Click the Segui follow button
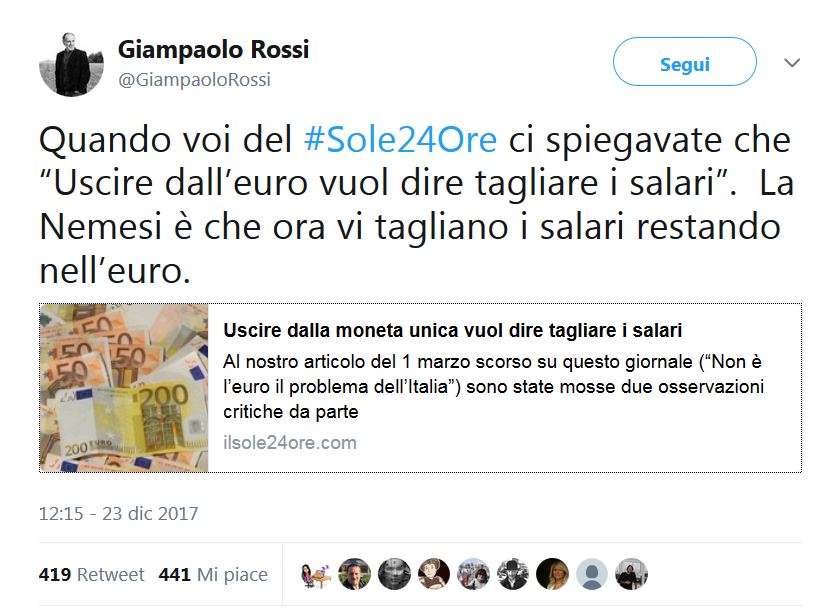This screenshot has width=838, height=612. [685, 61]
